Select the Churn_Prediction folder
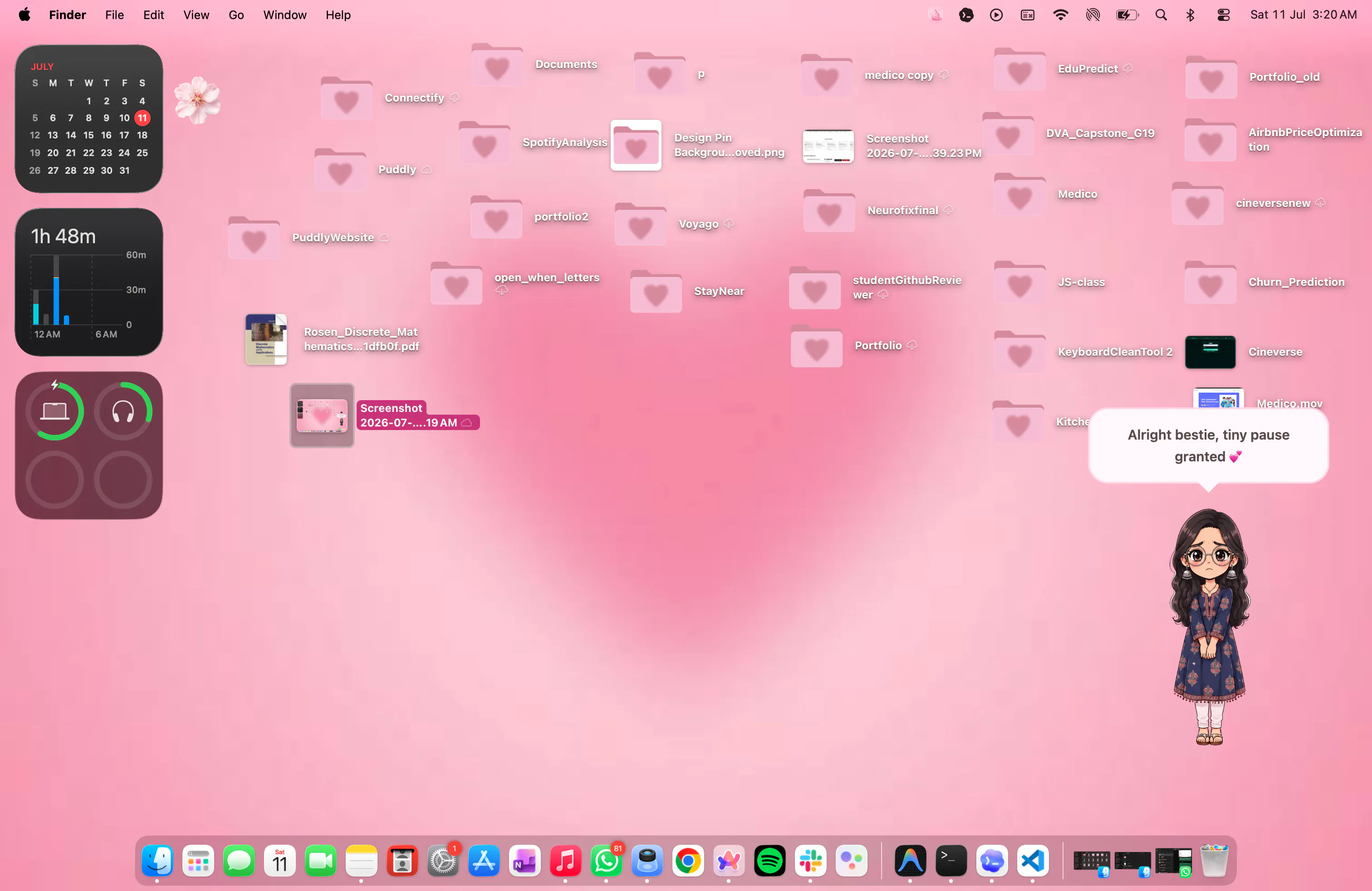Screen dimensions: 1372x891 coord(1210,282)
